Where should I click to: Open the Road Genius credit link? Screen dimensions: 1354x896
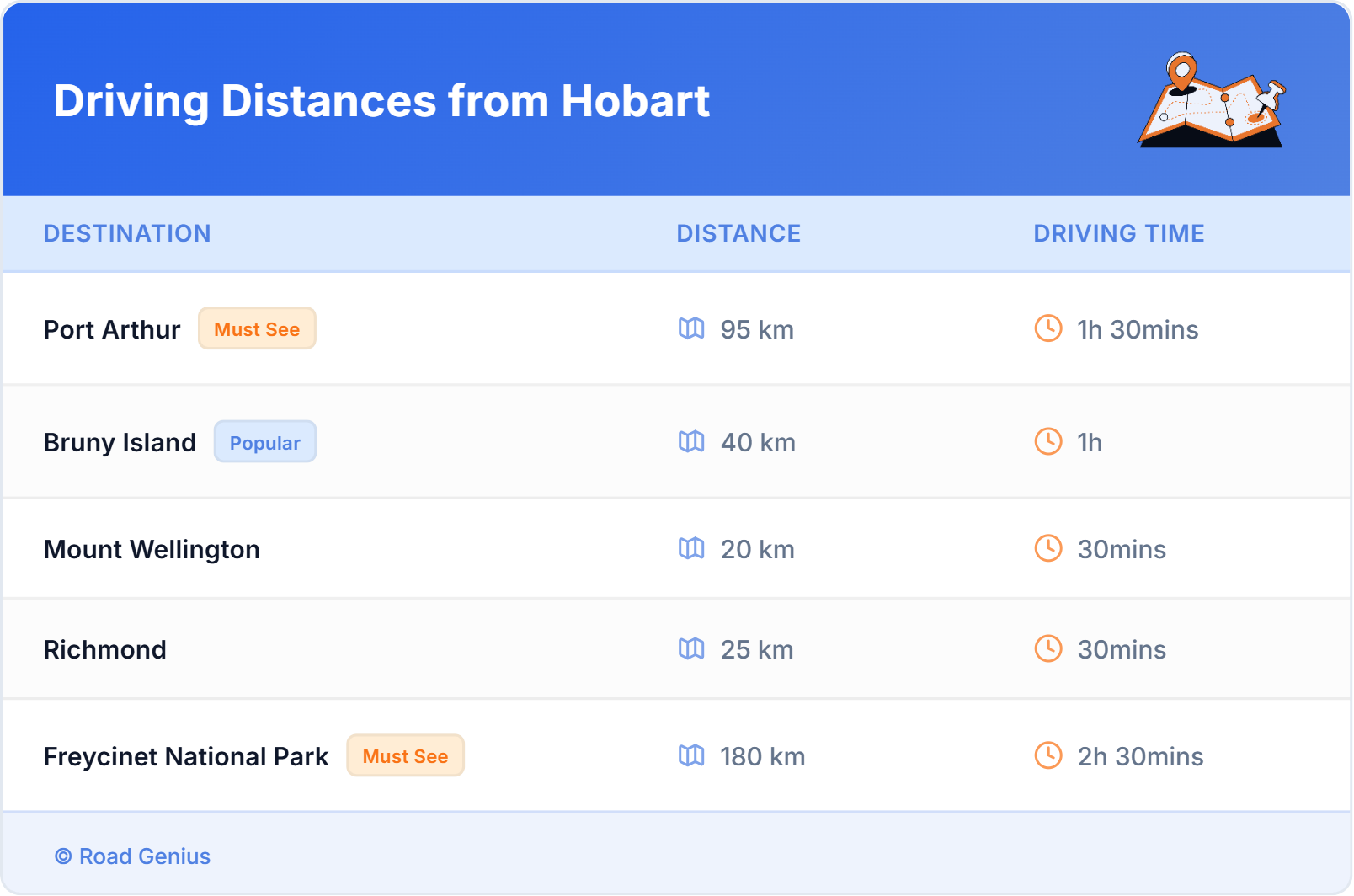coord(133,856)
